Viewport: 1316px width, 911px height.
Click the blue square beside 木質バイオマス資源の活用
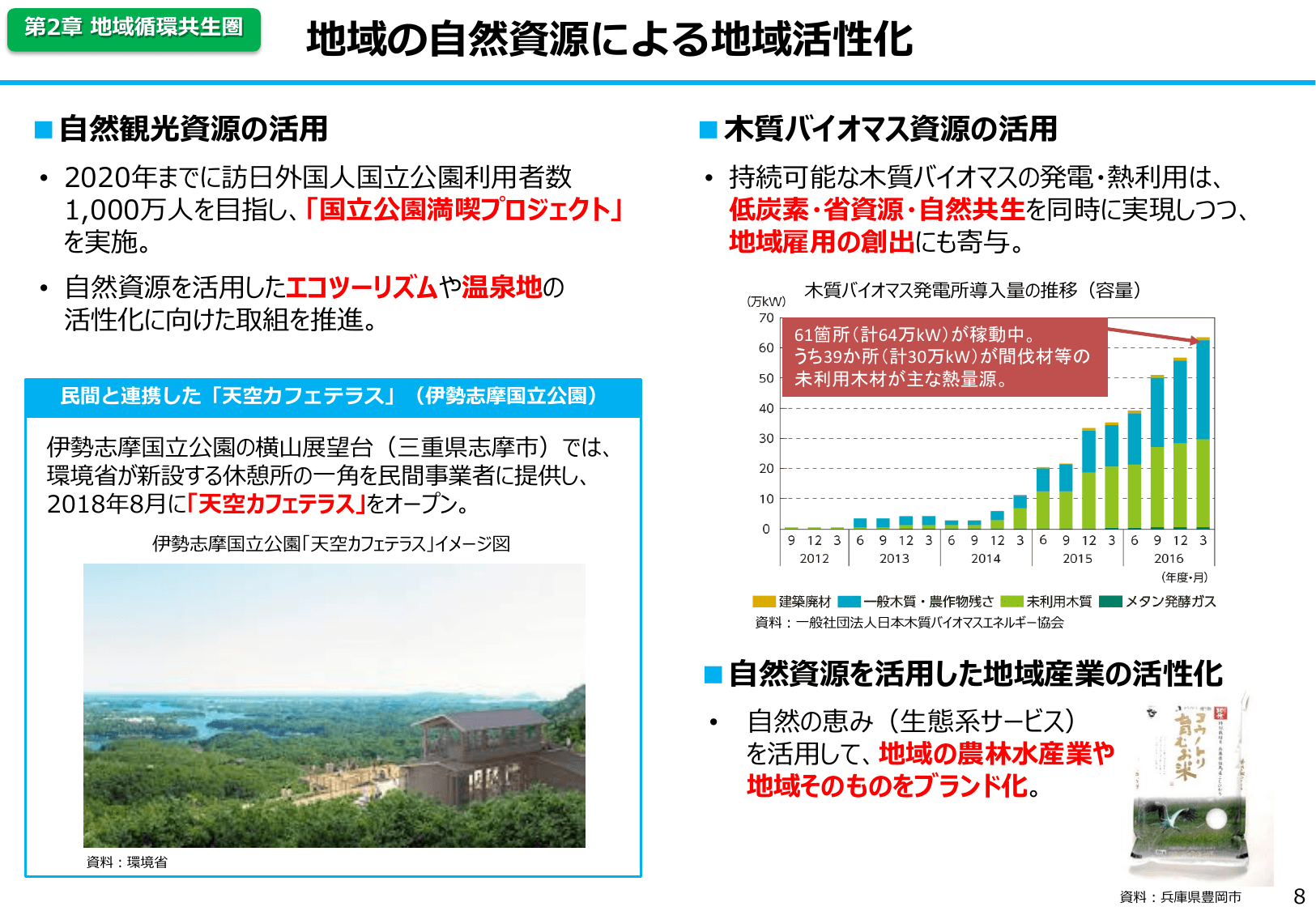coord(709,130)
